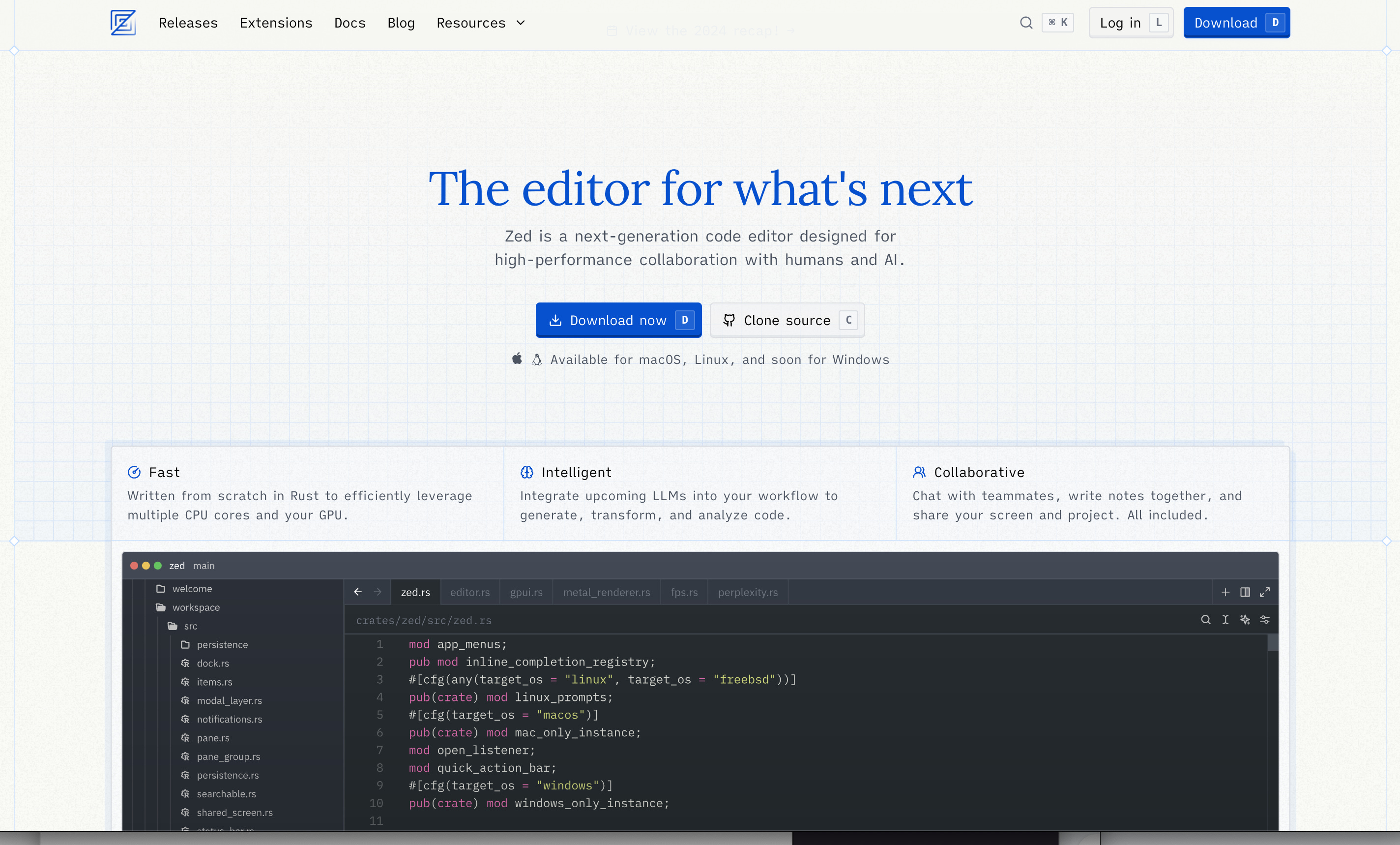
Task: Click the new tab plus icon
Action: pos(1225,592)
